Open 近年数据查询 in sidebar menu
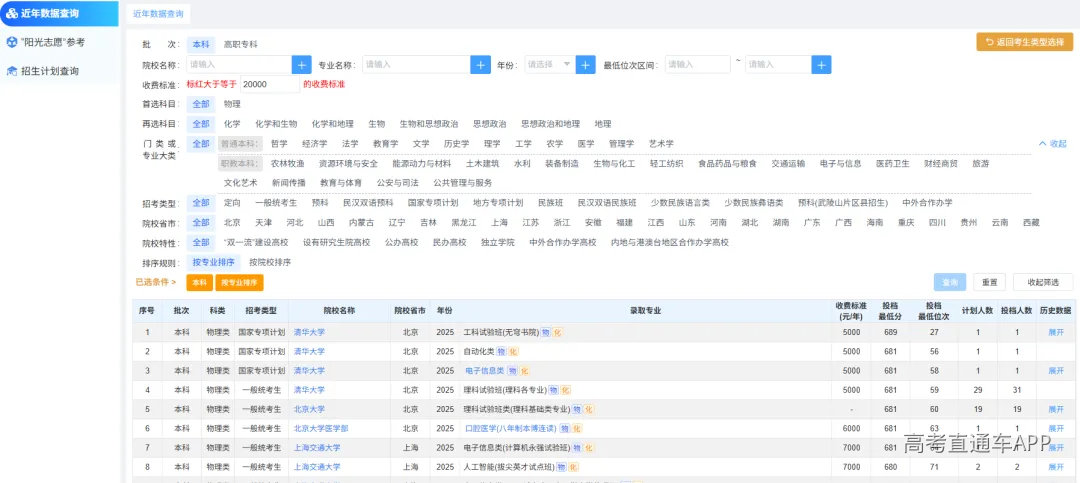The height and width of the screenshot is (483, 1080). [59, 13]
